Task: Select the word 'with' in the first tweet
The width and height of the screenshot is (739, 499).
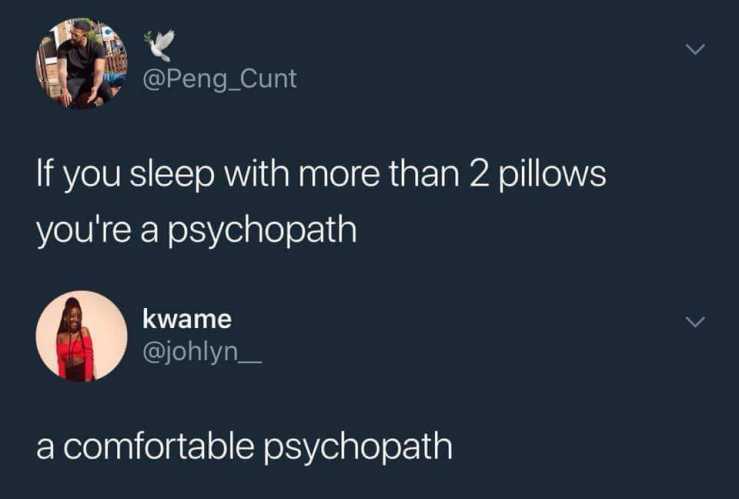Action: coord(256,173)
